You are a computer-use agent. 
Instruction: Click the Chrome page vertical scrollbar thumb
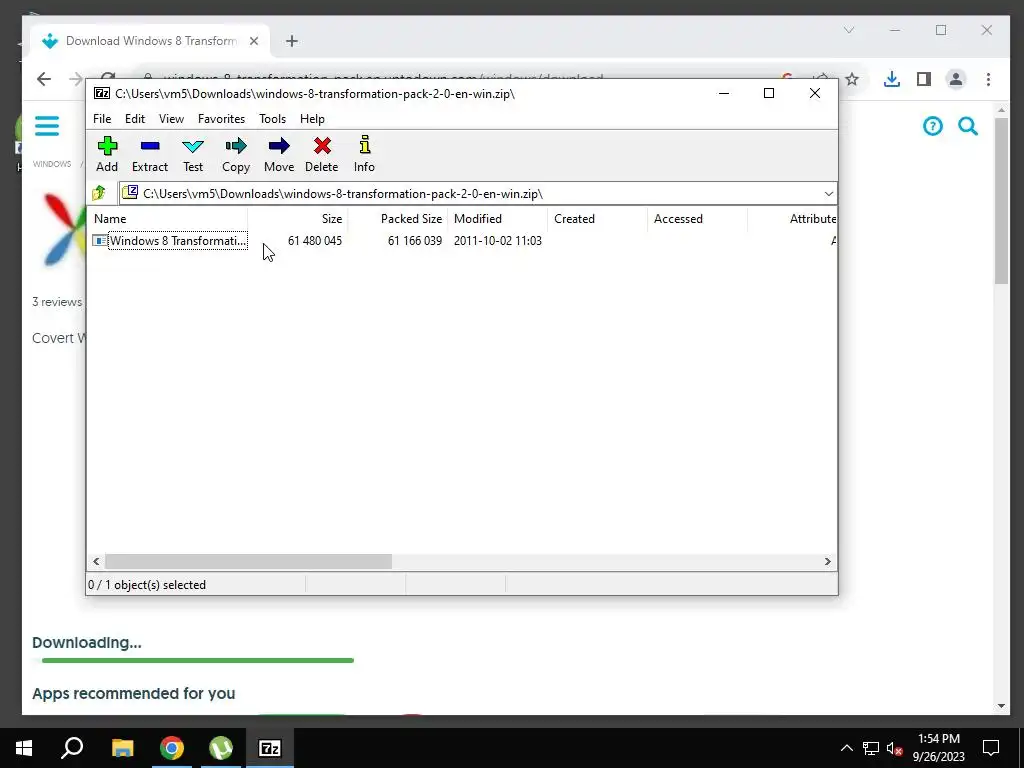click(1002, 201)
